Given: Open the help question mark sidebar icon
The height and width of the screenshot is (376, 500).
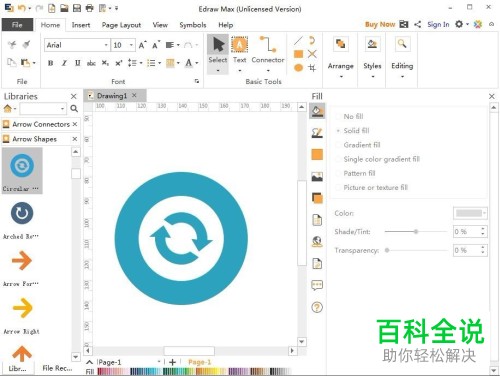Looking at the screenshot, I should [317, 307].
